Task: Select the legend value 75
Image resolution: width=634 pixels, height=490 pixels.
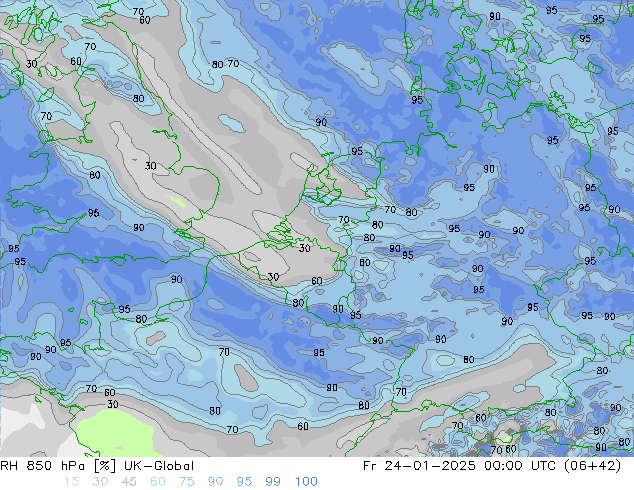Action: (186, 482)
